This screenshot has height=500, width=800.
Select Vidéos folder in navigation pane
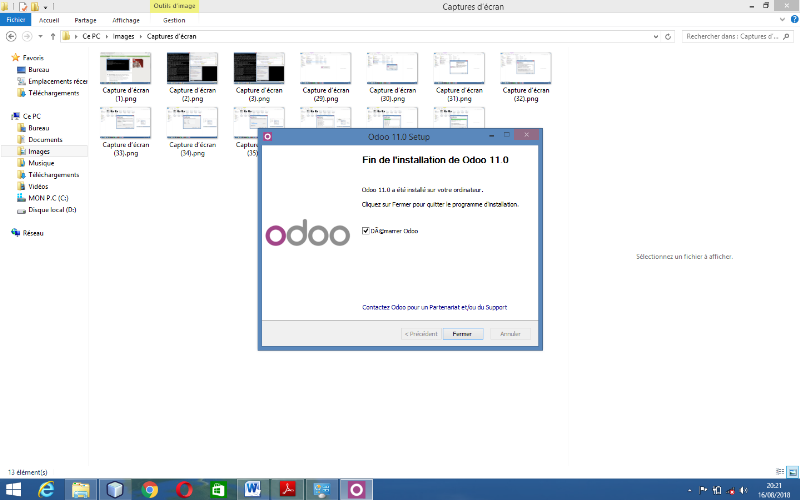pyautogui.click(x=38, y=187)
